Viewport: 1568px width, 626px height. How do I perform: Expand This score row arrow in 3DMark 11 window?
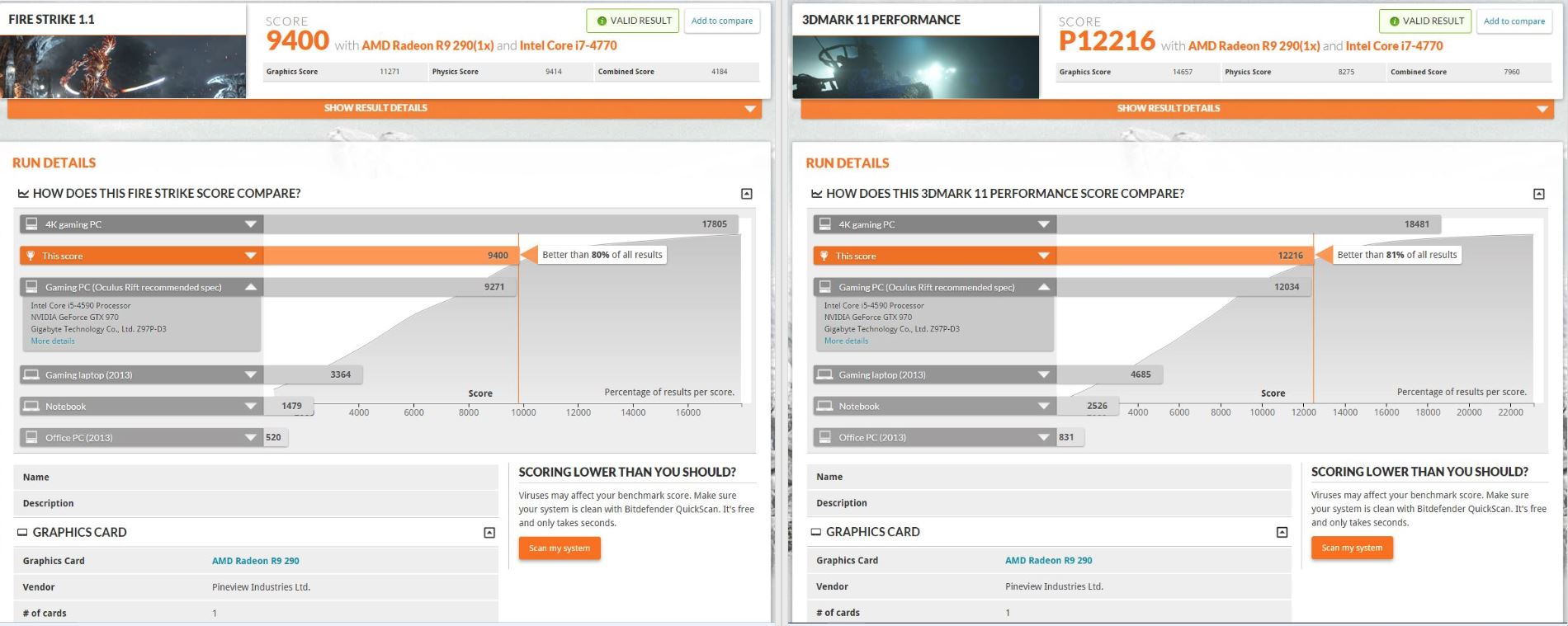(x=1044, y=256)
